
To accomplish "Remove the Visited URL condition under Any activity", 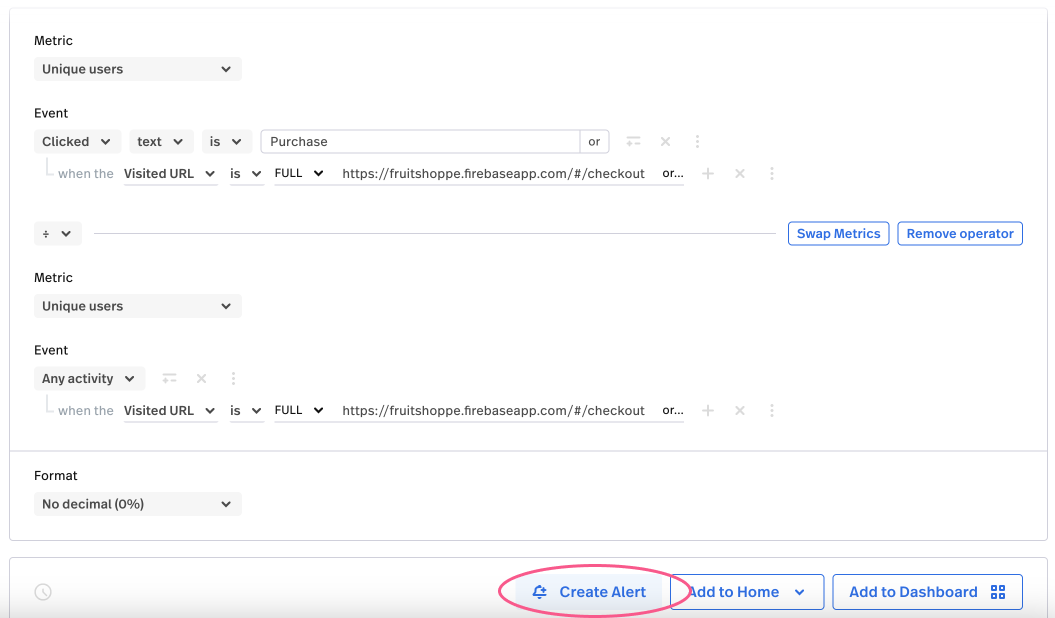I will 740,410.
